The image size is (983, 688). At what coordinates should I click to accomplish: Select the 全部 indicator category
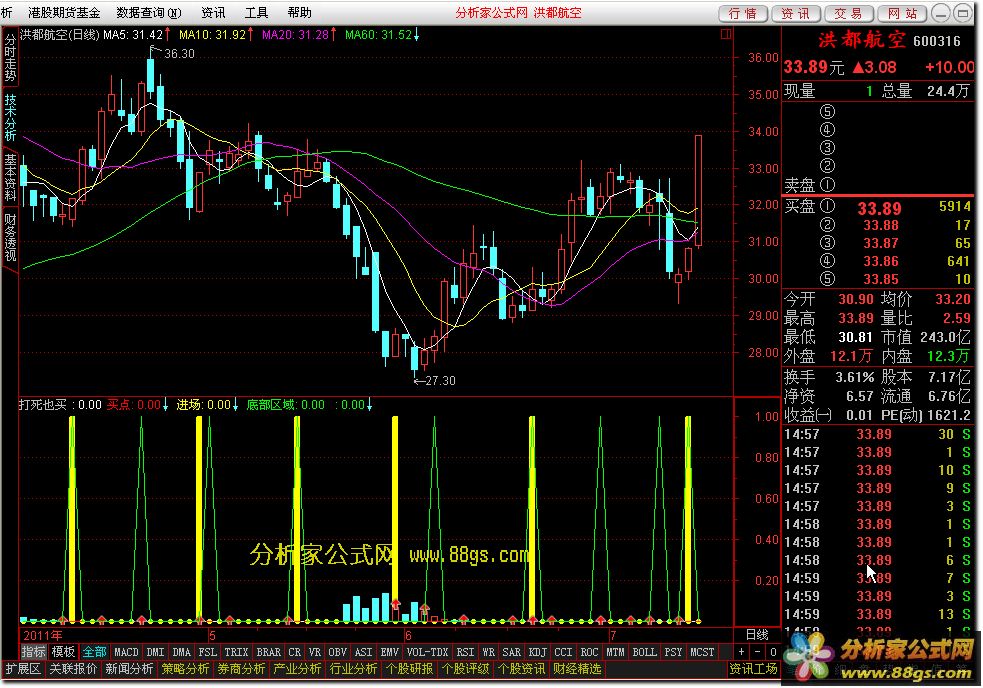tap(94, 652)
